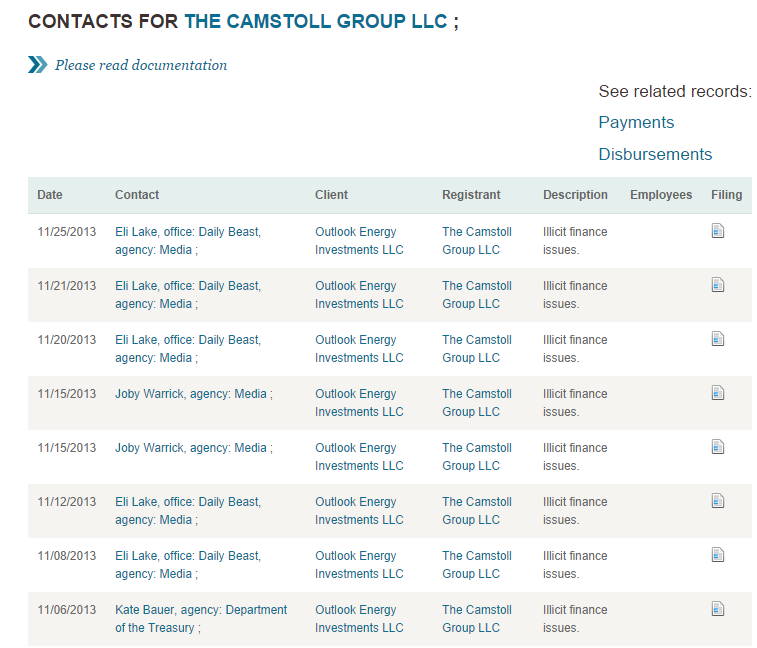Click the Client column header
Viewport: 757px width, 648px height.
tap(331, 195)
